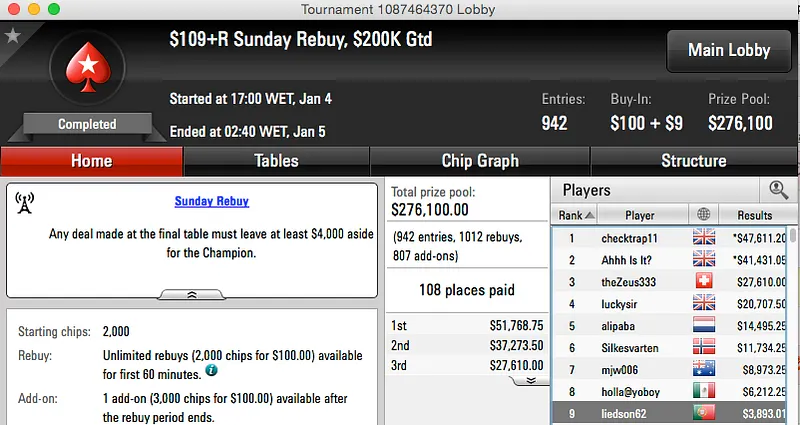Select player checktrap11 in the list
800x425 pixels.
point(629,238)
